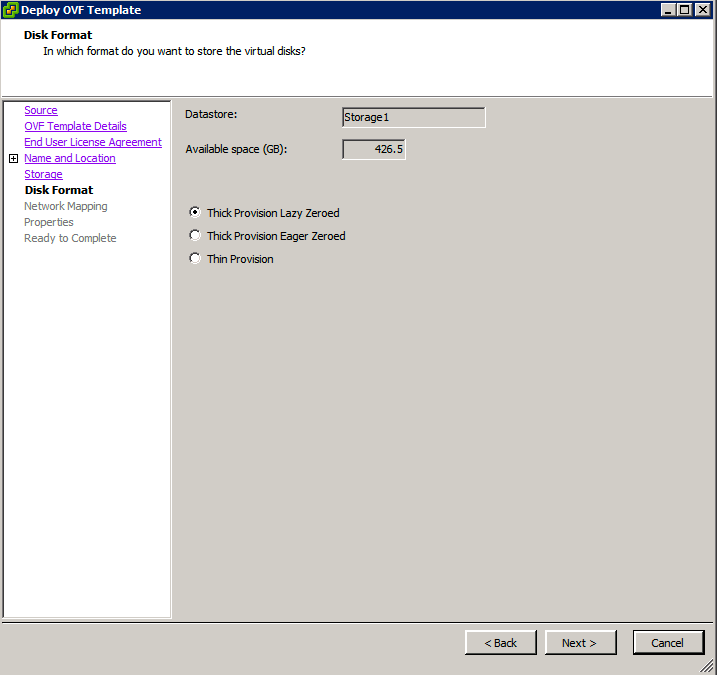
Task: Click the Available space field 426.5
Action: point(374,149)
